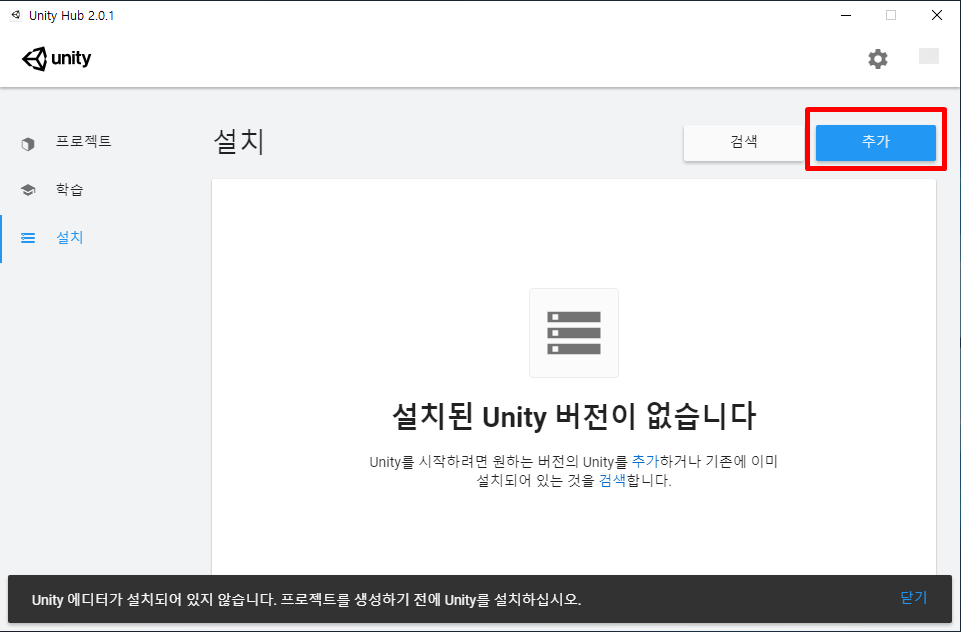
Task: Click the Unity 에디터가 설치되어 있지 않습니다 notification text
Action: (306, 600)
